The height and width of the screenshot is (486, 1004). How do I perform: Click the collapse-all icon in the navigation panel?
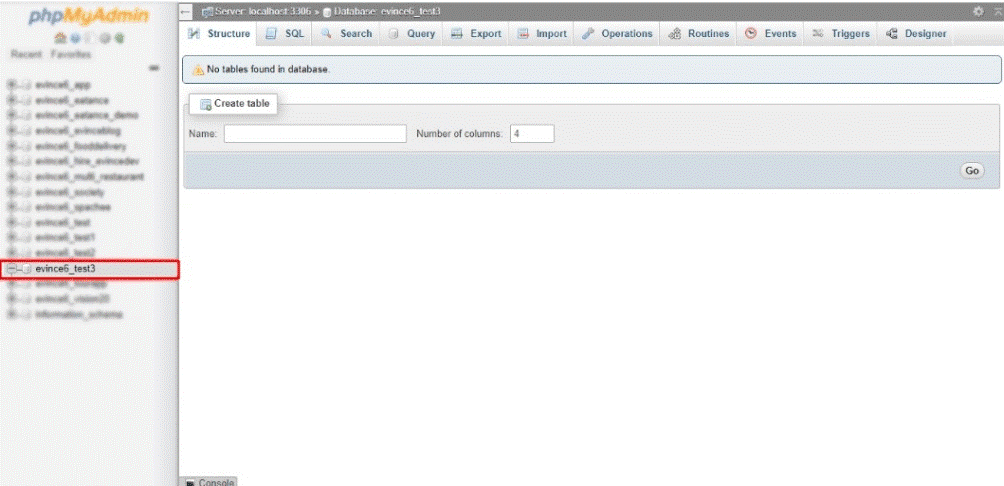(x=153, y=68)
